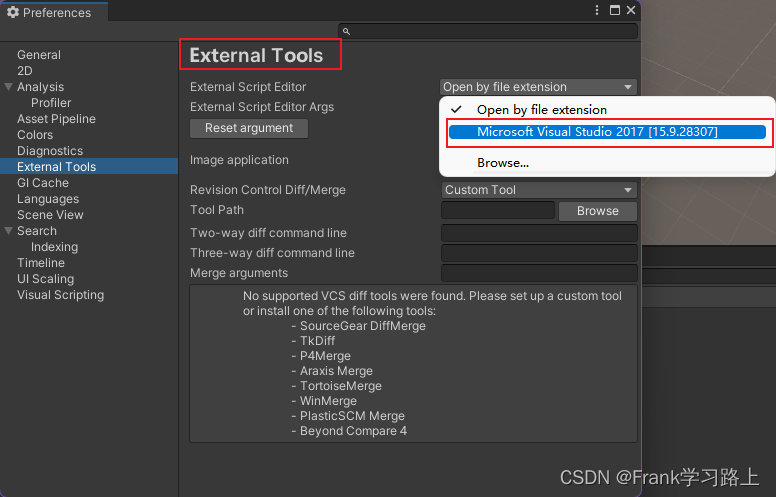The height and width of the screenshot is (497, 776).
Task: Click the Revision Control Diff/Merge label
Action: 268,190
